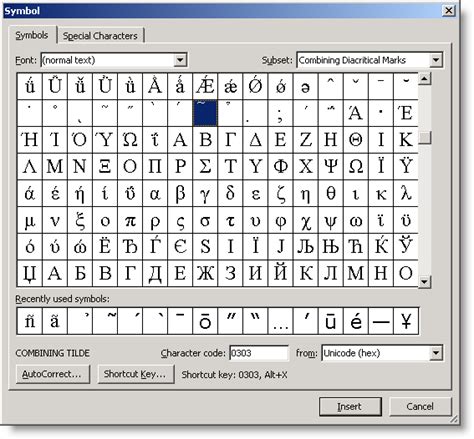Select the Cyrillic Ъ-like Ђ symbol
Image resolution: width=474 pixels, height=439 pixels.
130,247
